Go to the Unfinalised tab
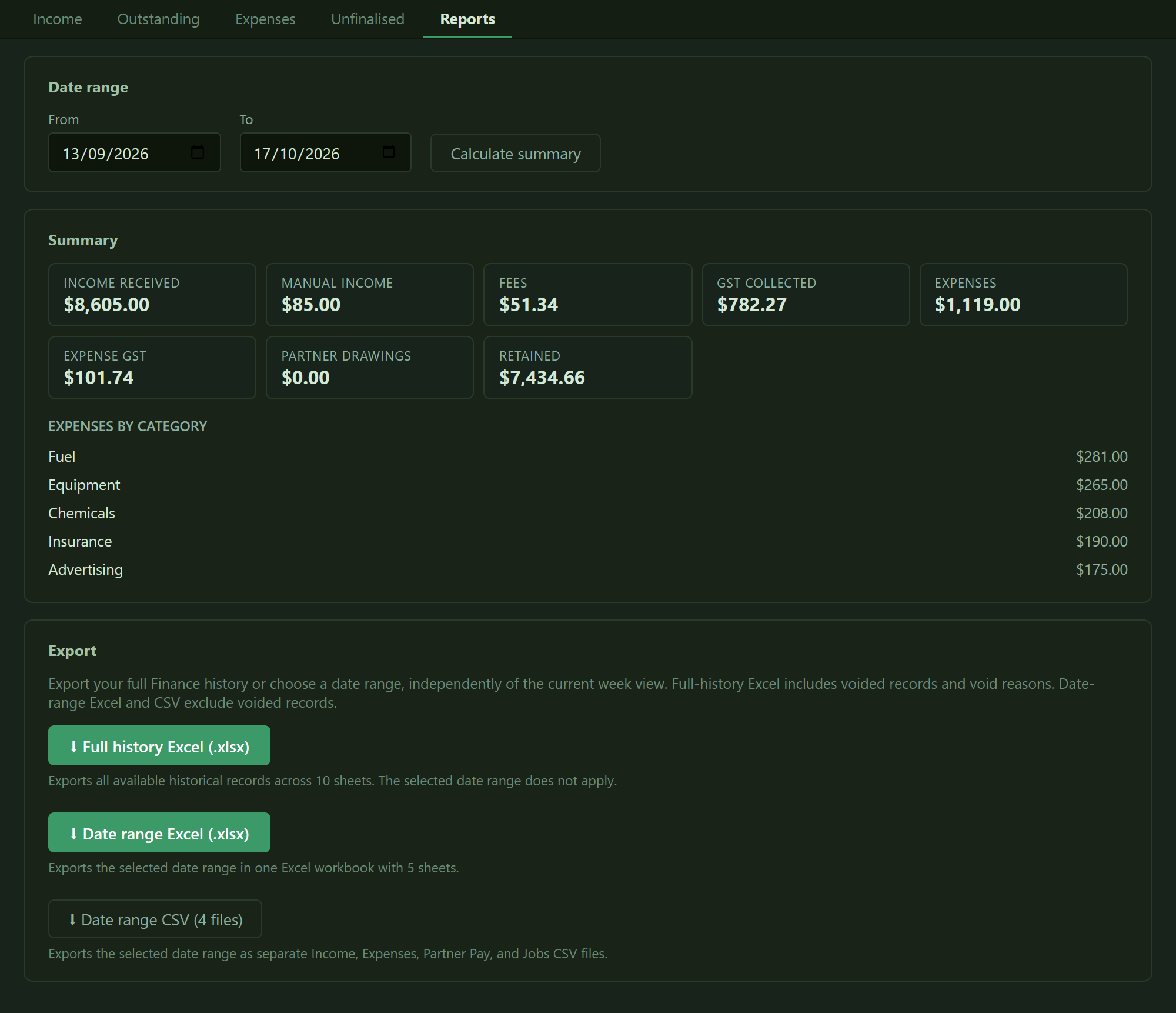The height and width of the screenshot is (1013, 1176). coord(367,19)
